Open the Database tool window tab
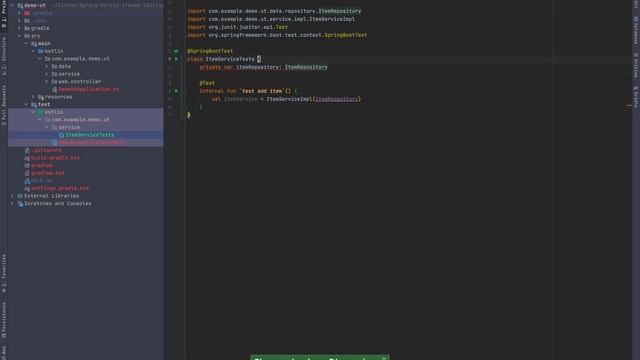This screenshot has height=360, width=640. pos(636,30)
